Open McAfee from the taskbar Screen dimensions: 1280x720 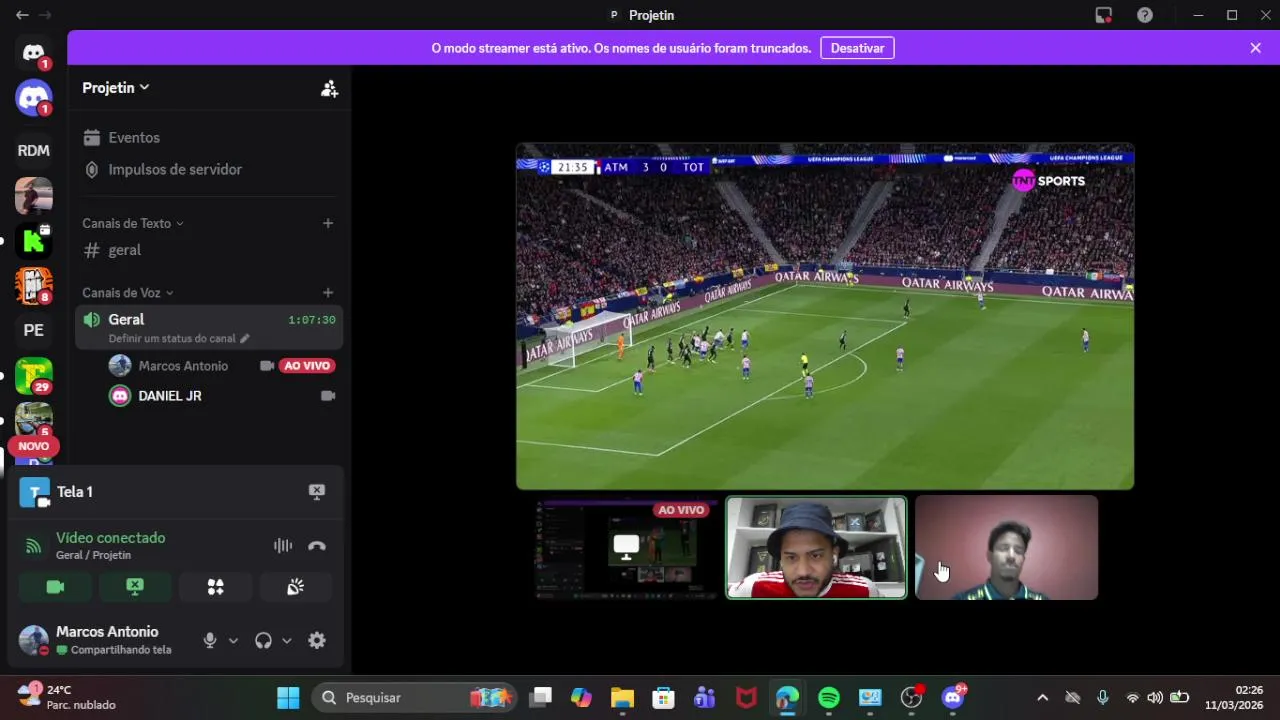pyautogui.click(x=746, y=698)
